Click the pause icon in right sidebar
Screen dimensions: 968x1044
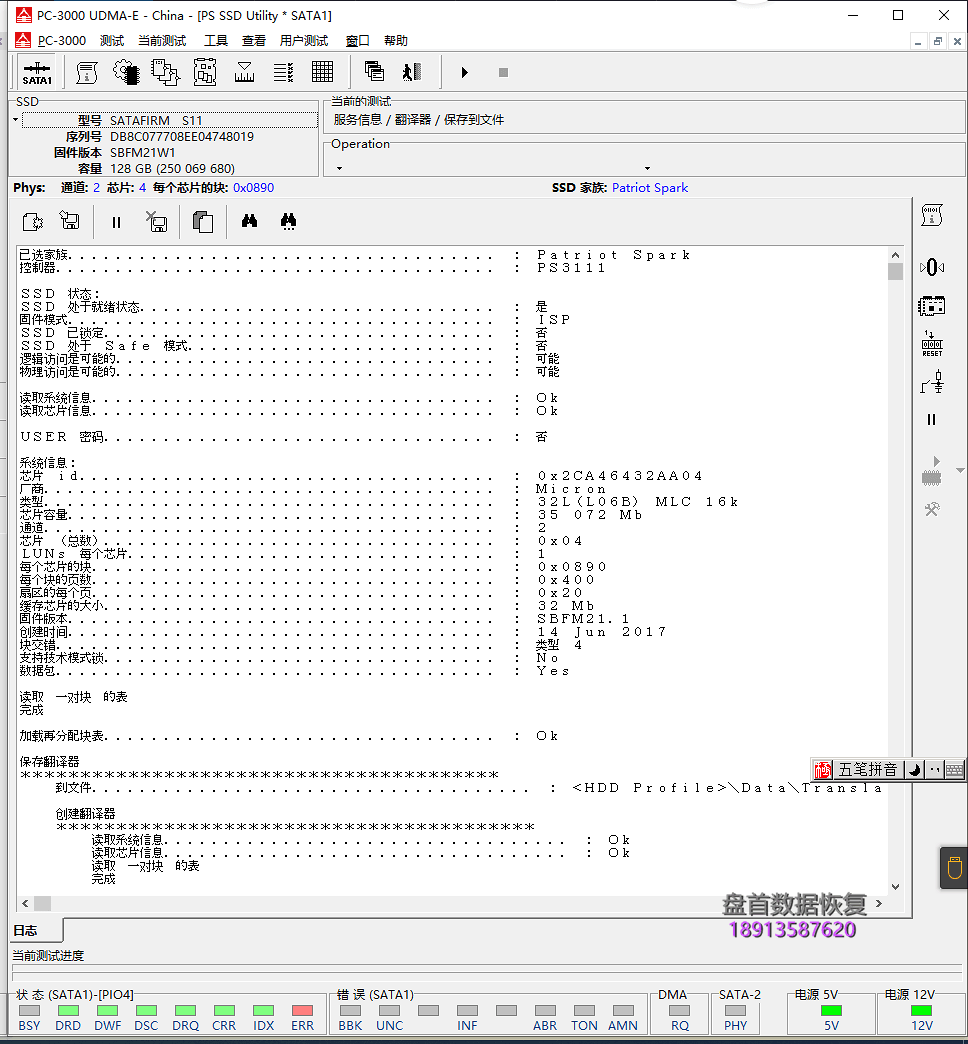(931, 419)
